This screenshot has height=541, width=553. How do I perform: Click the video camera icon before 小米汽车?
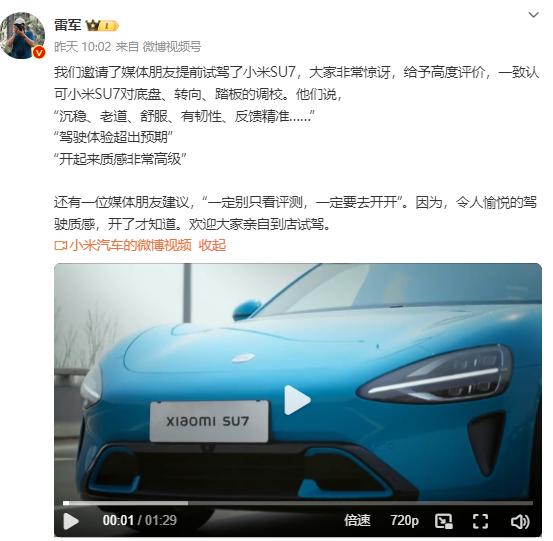[x=61, y=245]
